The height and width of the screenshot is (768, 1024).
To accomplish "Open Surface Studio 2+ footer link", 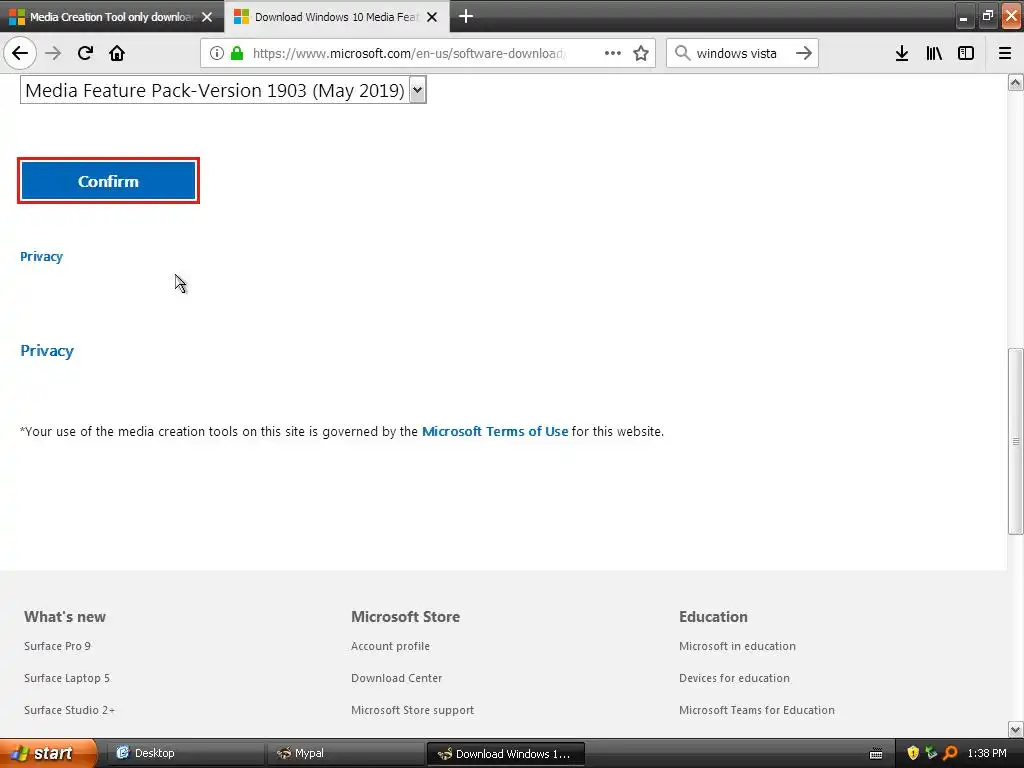I will coord(69,710).
